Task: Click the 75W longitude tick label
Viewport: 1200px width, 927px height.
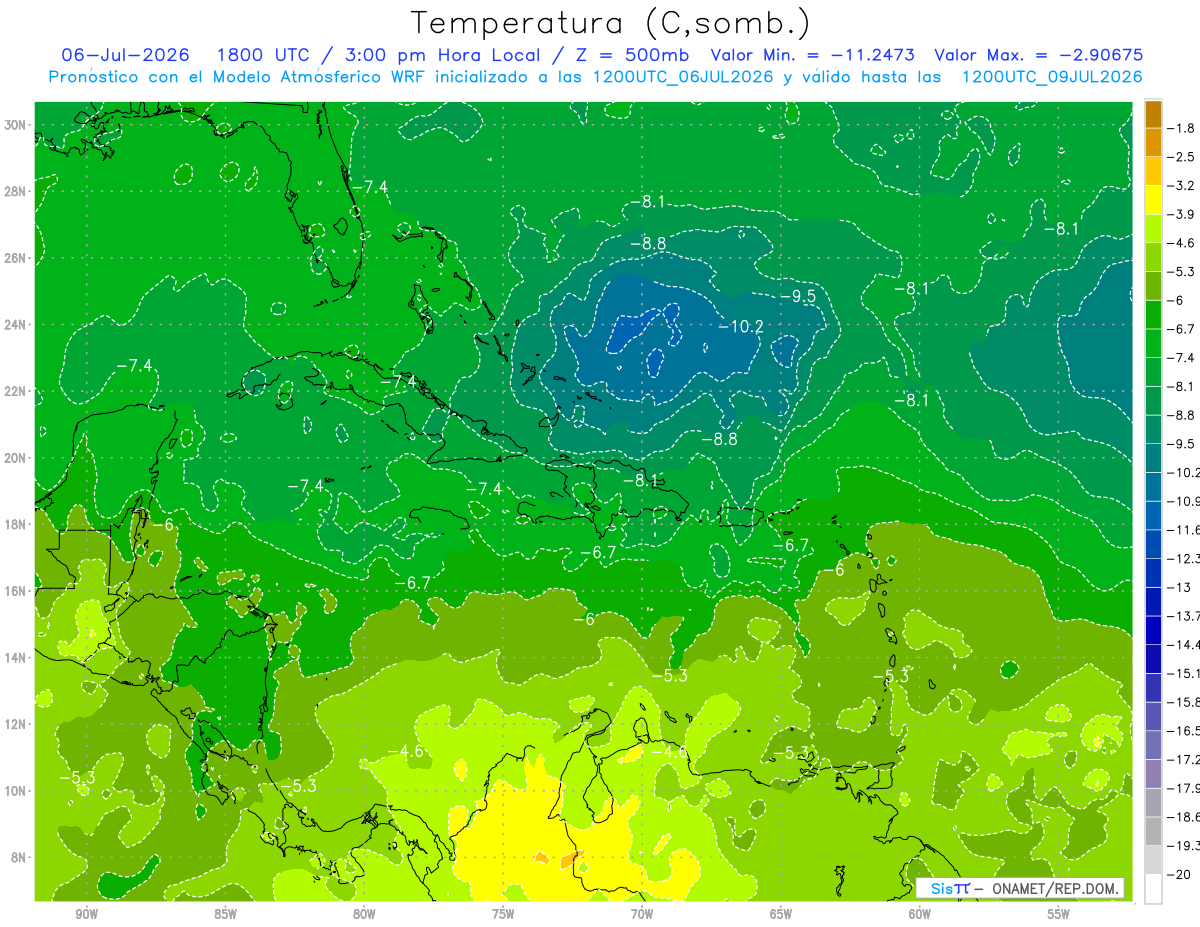Action: pyautogui.click(x=503, y=913)
